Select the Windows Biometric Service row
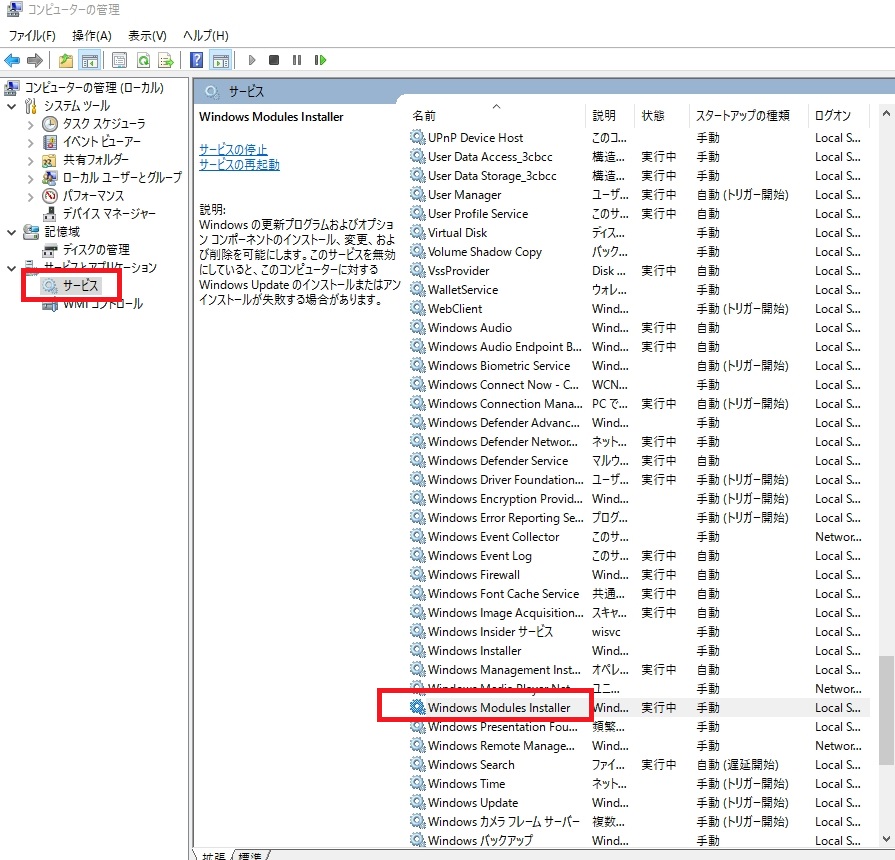The width and height of the screenshot is (895, 860). point(639,365)
